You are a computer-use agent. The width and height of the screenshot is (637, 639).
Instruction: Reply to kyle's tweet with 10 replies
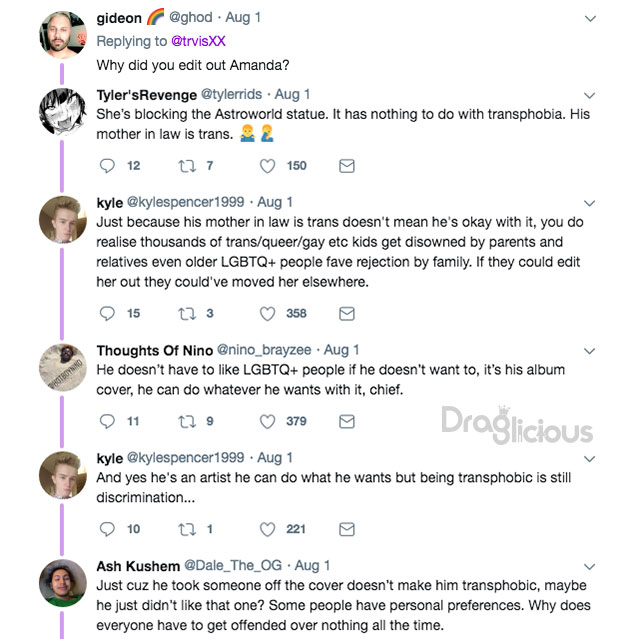[x=107, y=529]
